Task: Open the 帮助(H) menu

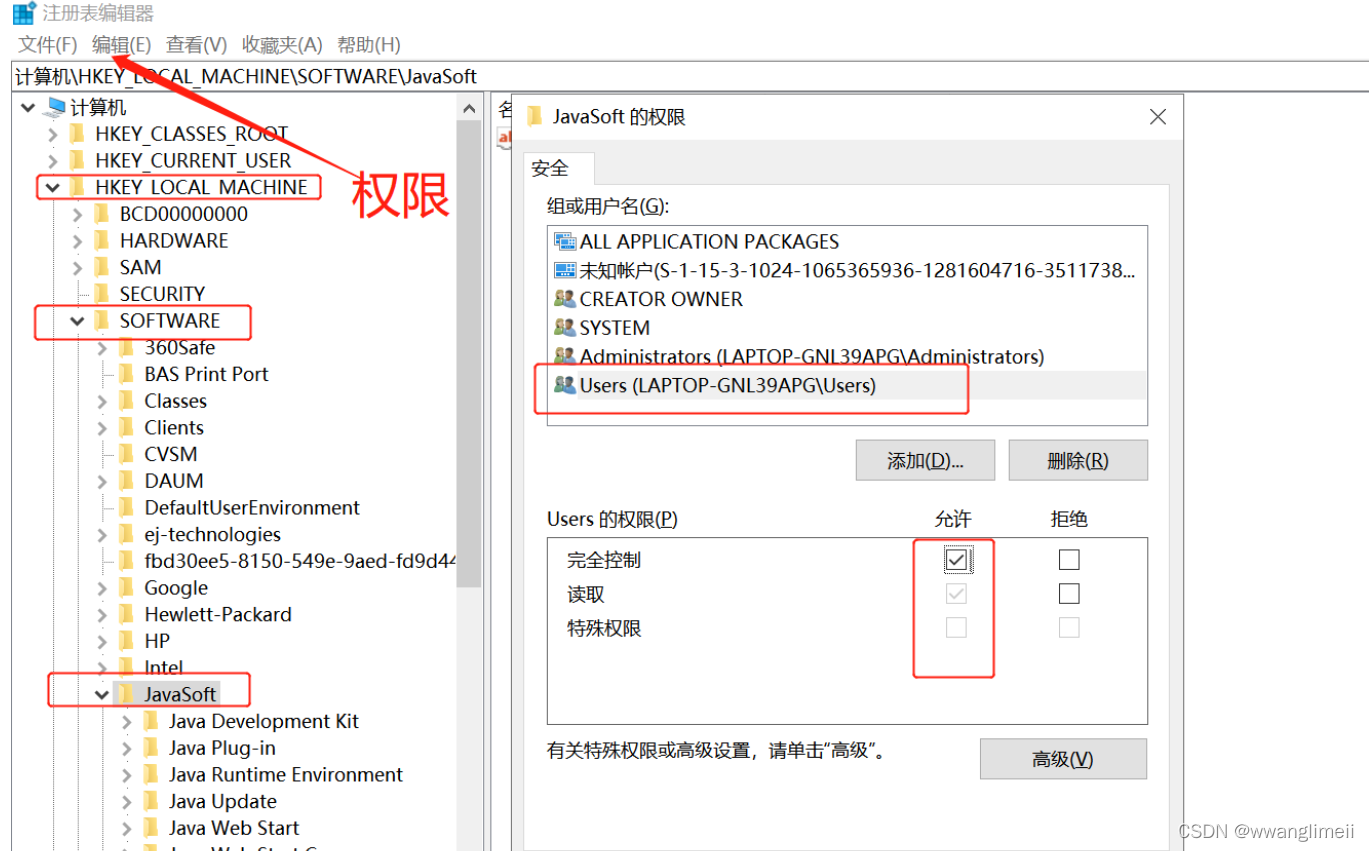Action: point(369,45)
